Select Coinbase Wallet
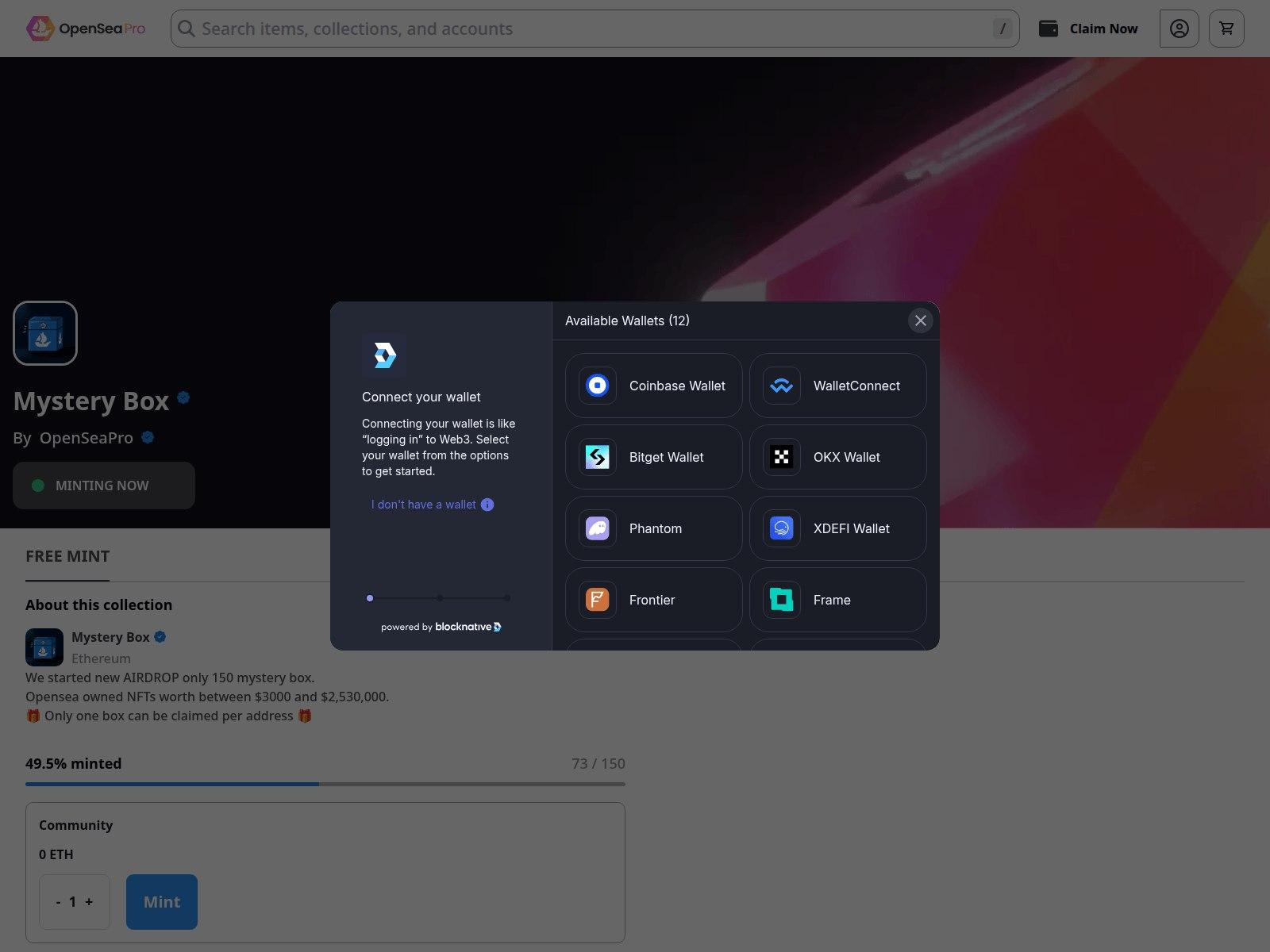Screen dimensions: 1270x952 (x=654, y=386)
